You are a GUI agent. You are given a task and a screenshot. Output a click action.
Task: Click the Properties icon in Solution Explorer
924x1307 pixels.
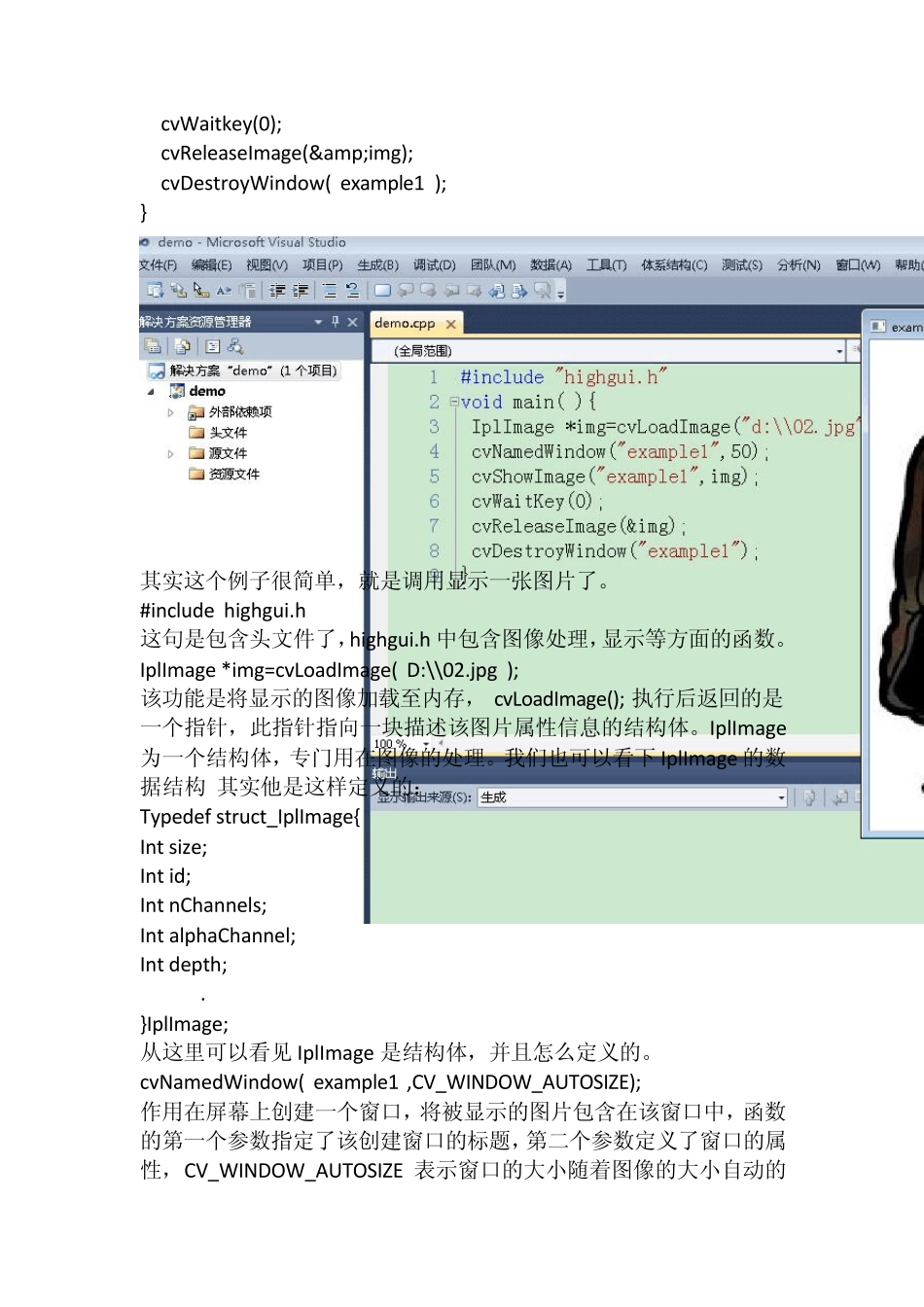(152, 345)
